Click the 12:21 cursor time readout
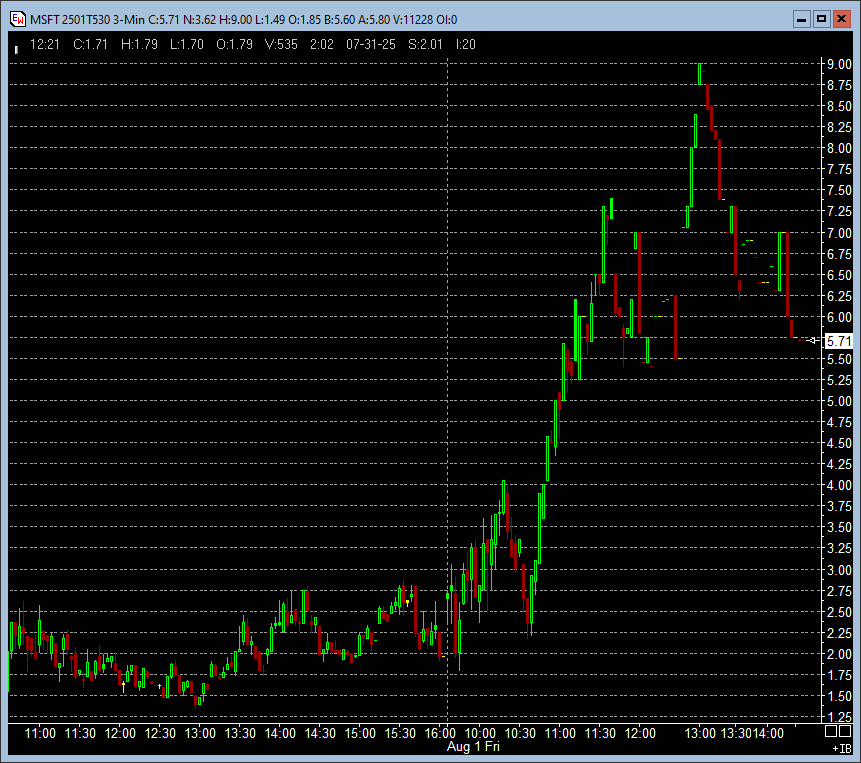Viewport: 861px width, 763px height. (44, 44)
